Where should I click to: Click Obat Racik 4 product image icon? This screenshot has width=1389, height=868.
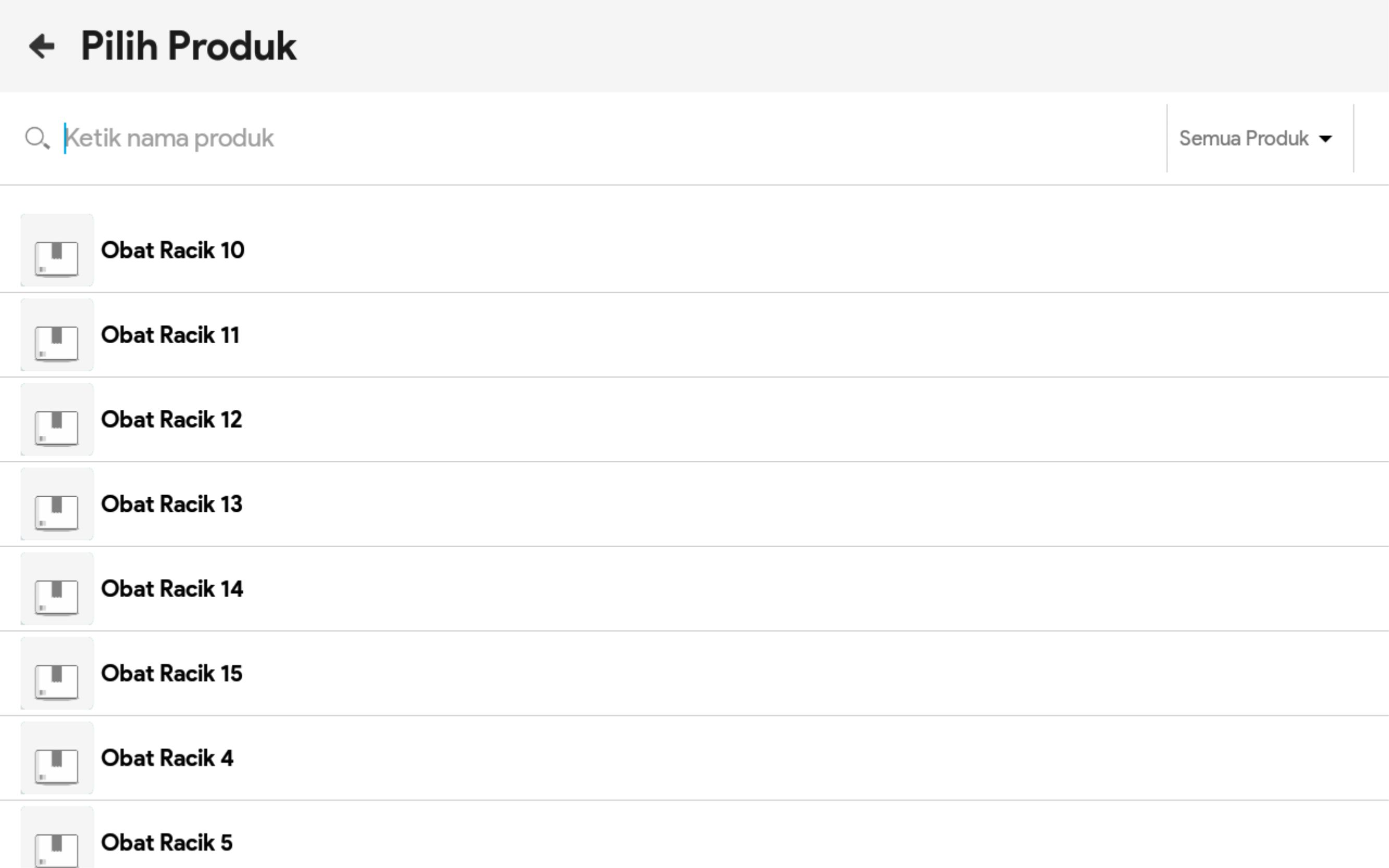[x=57, y=758]
